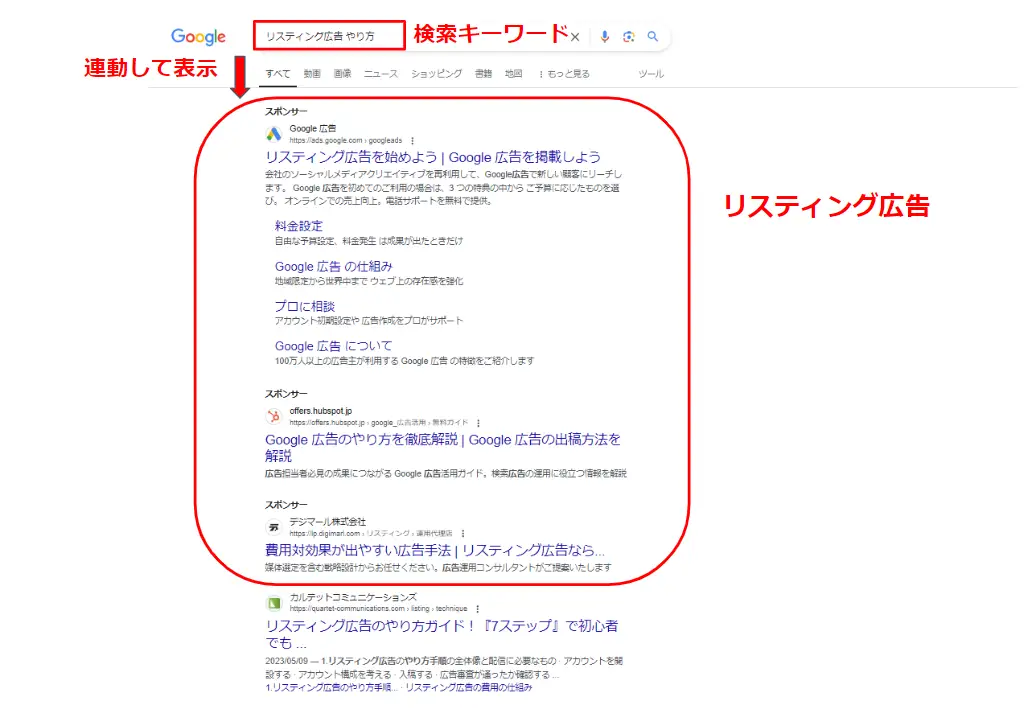Open options dots beside quartet-communications URL

point(478,609)
